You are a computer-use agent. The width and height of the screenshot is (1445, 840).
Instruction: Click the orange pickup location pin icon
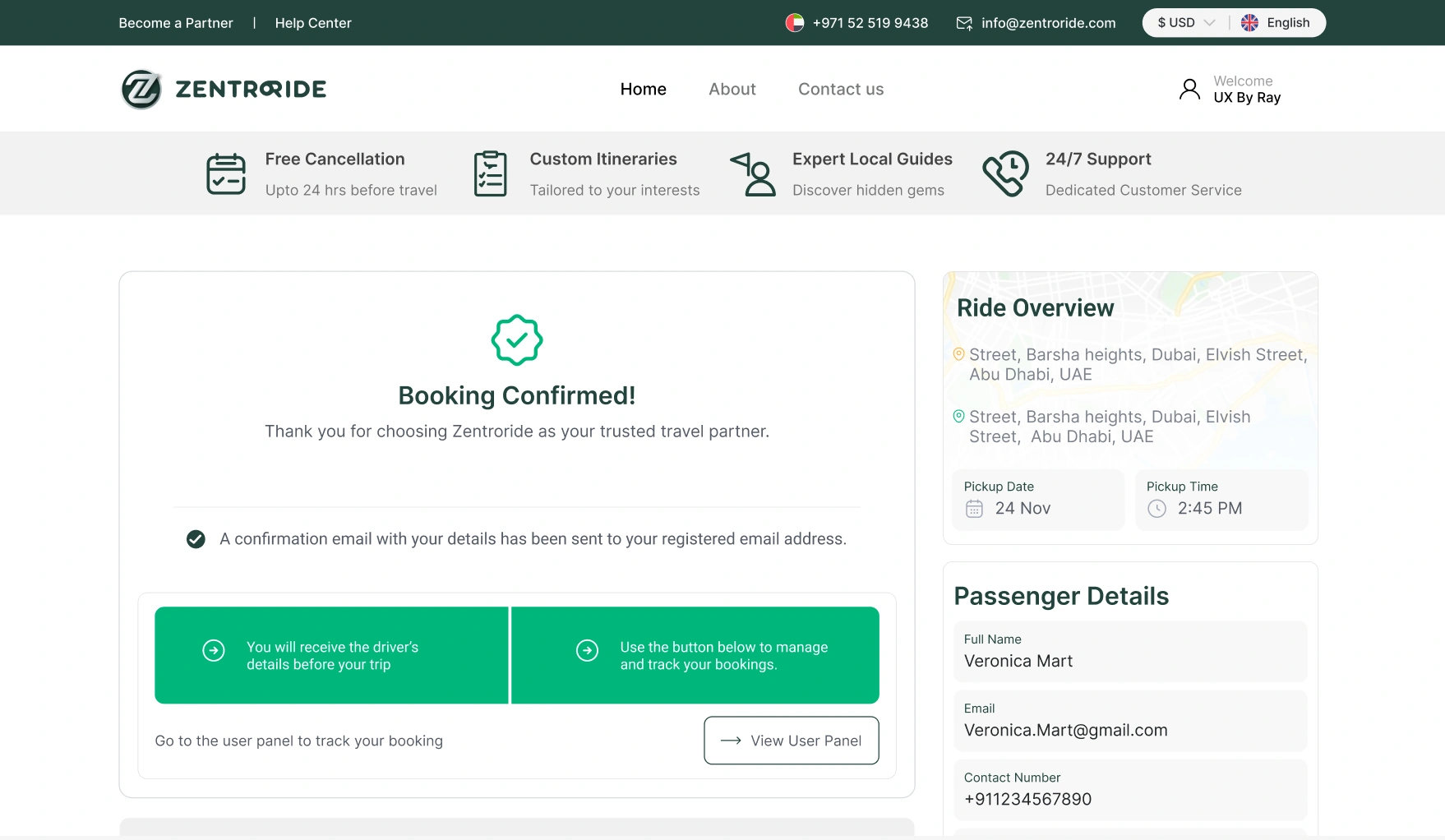[958, 354]
